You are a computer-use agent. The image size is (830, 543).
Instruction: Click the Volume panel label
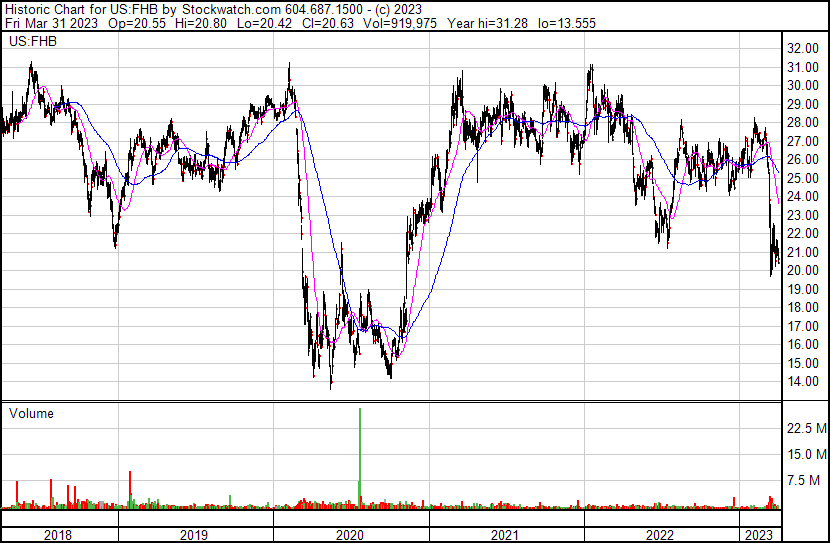31,413
